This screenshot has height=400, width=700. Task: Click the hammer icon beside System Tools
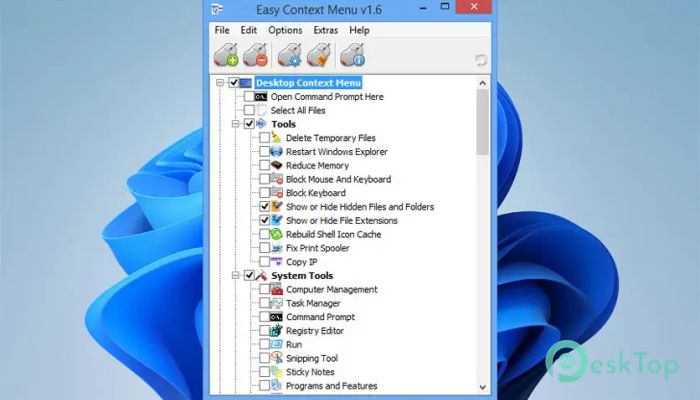tap(262, 275)
